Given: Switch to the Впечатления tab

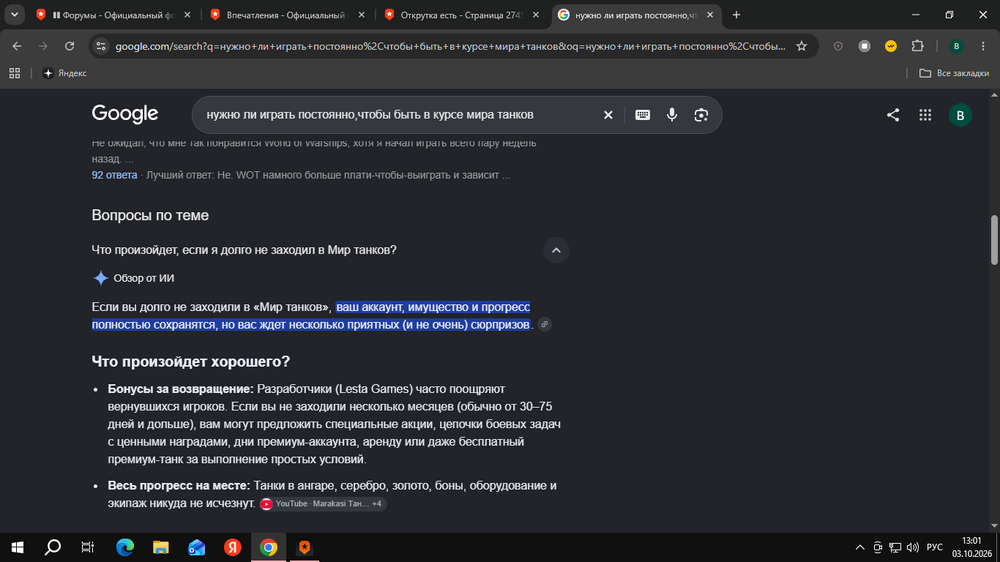Looking at the screenshot, I should 287,15.
